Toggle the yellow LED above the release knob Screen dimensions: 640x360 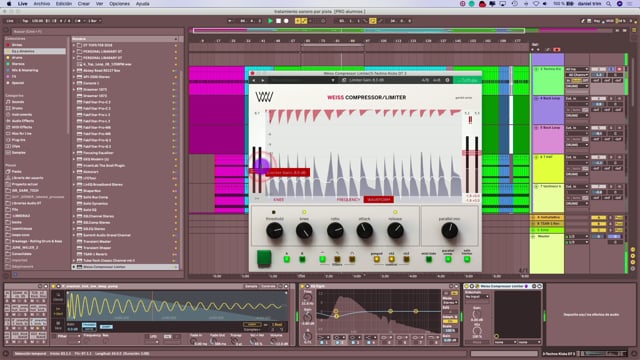(x=395, y=212)
